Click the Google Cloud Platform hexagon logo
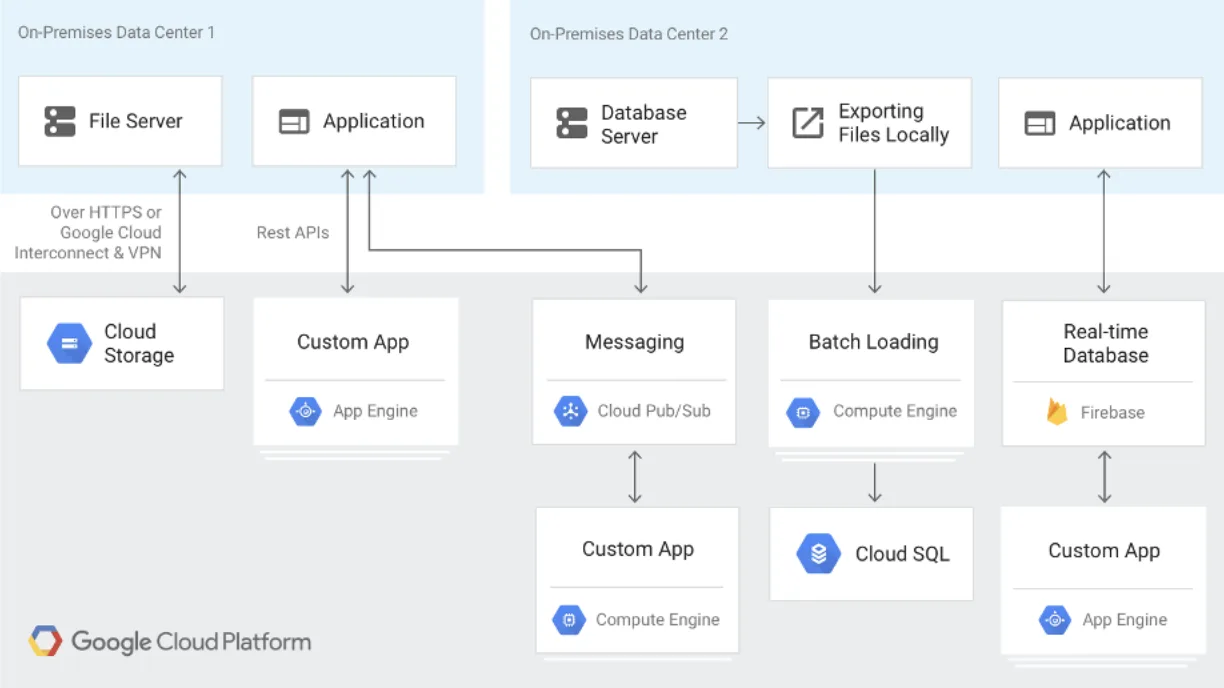This screenshot has height=688, width=1224. point(45,641)
